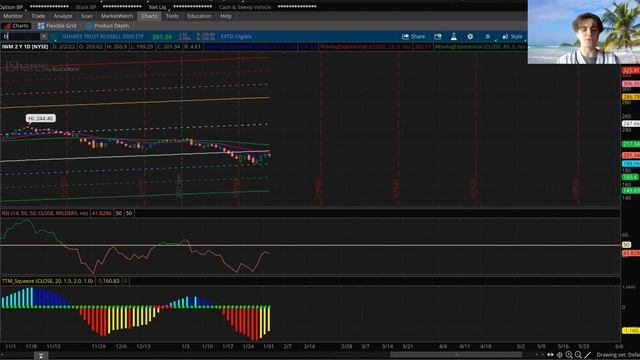
Task: Select the Charts sub-tab
Action: click(16, 26)
